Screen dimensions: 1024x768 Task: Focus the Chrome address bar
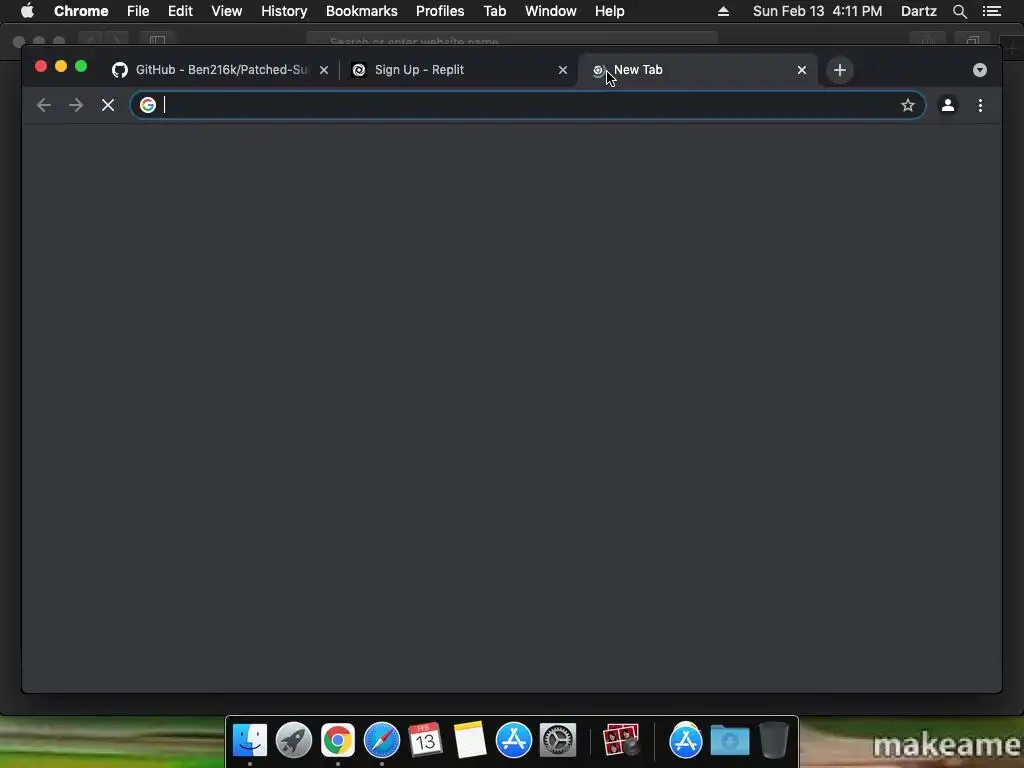point(528,105)
